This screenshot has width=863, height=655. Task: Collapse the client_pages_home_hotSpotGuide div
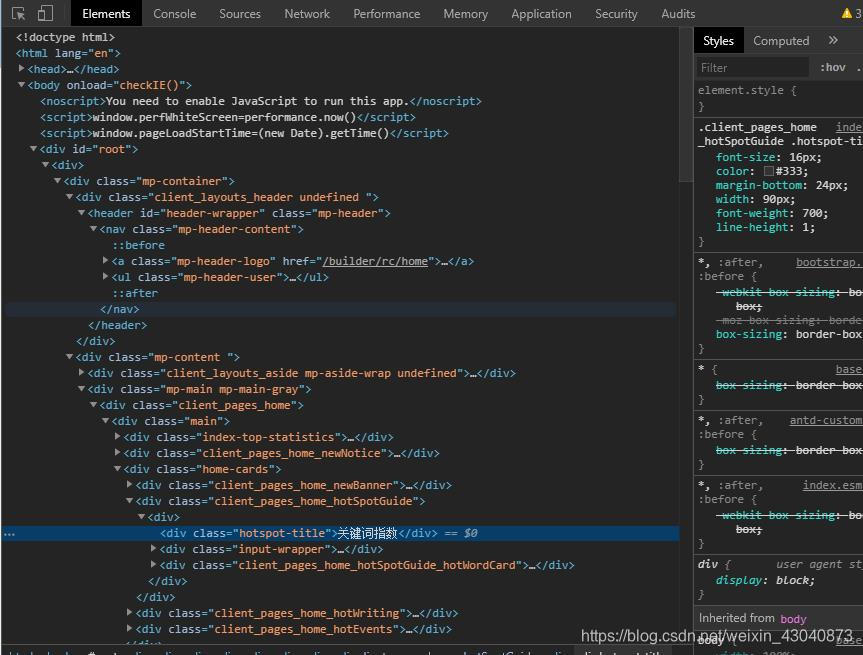tap(129, 500)
